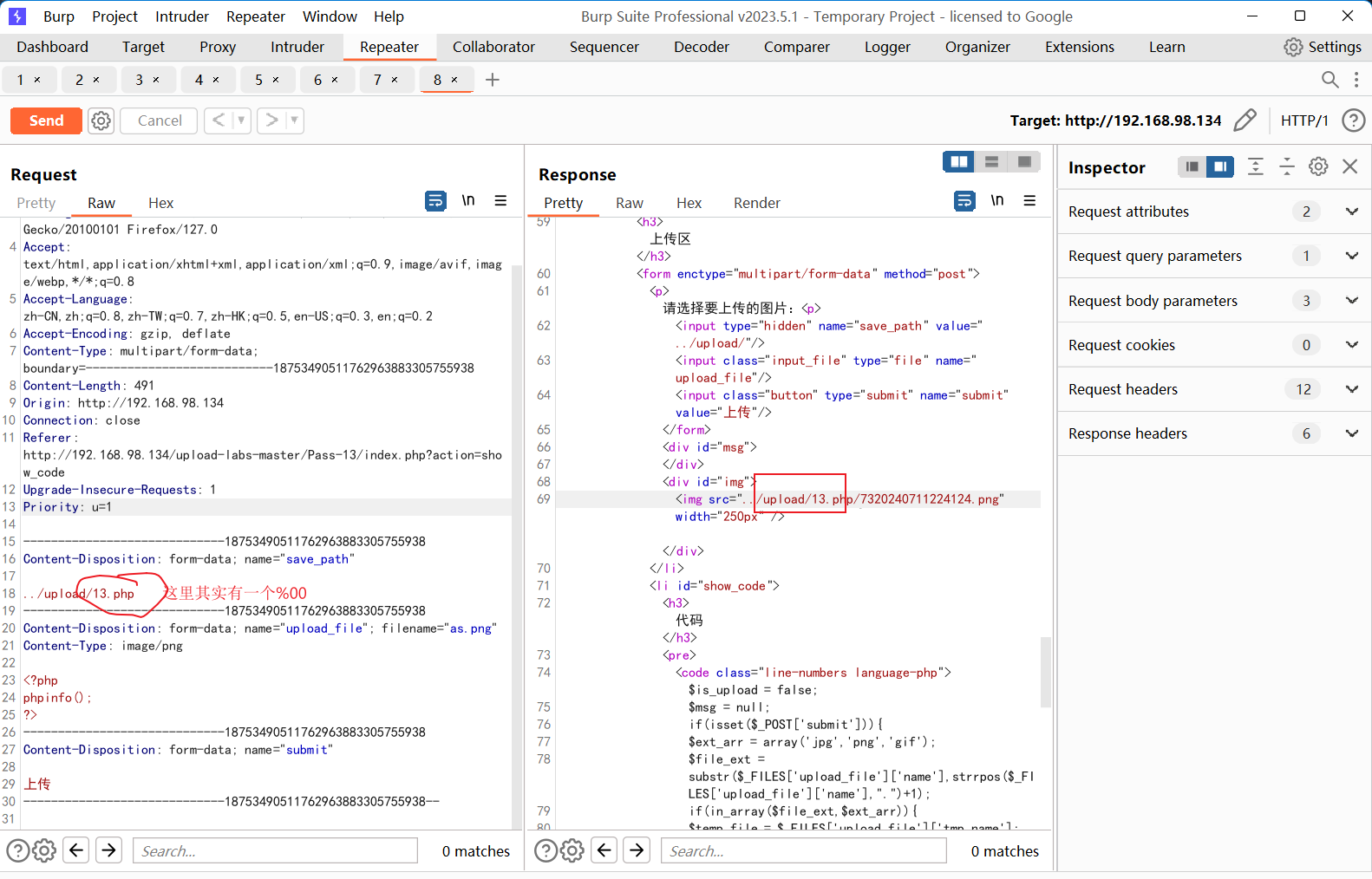The image size is (1372, 879).
Task: Open the Help menu
Action: click(389, 16)
